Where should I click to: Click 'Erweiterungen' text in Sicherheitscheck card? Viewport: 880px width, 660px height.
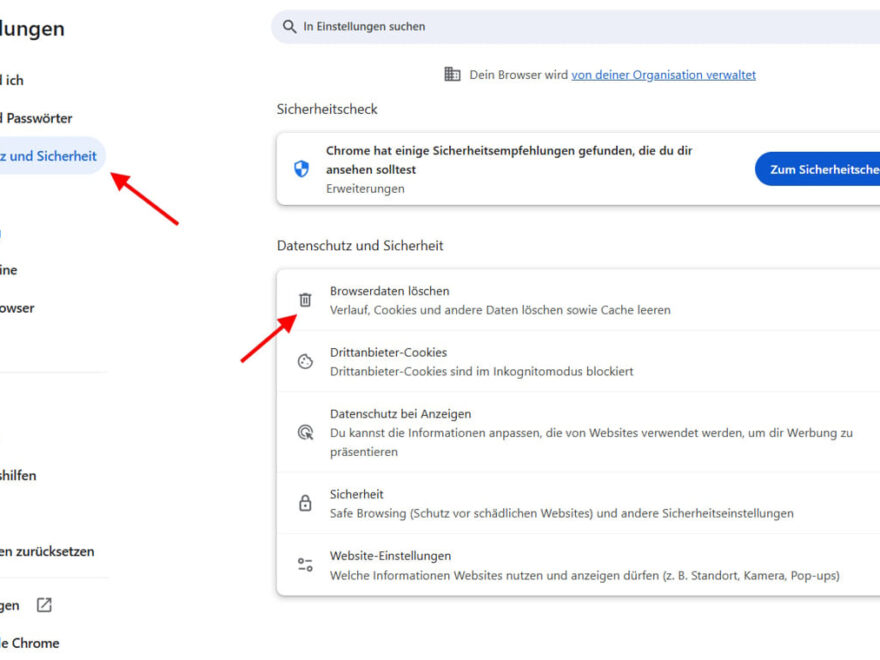pos(365,189)
